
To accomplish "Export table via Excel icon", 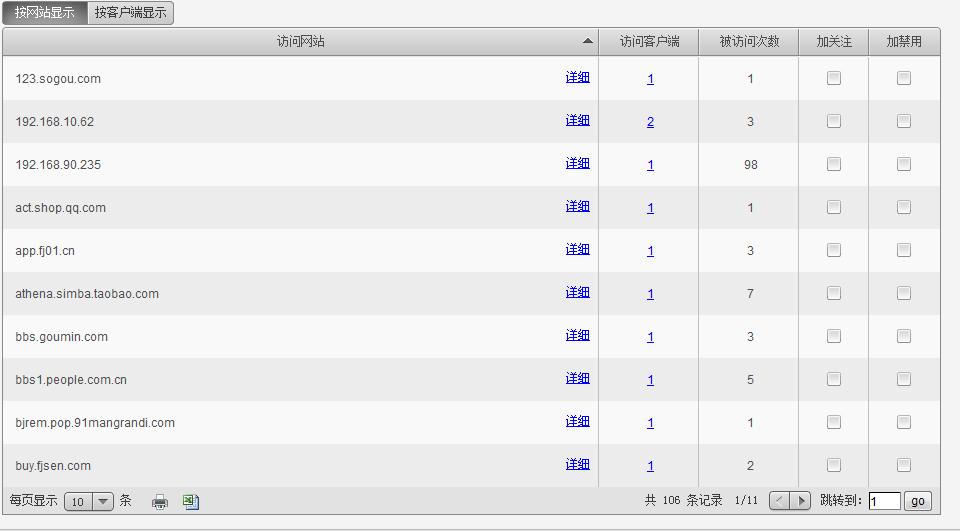I will (191, 502).
